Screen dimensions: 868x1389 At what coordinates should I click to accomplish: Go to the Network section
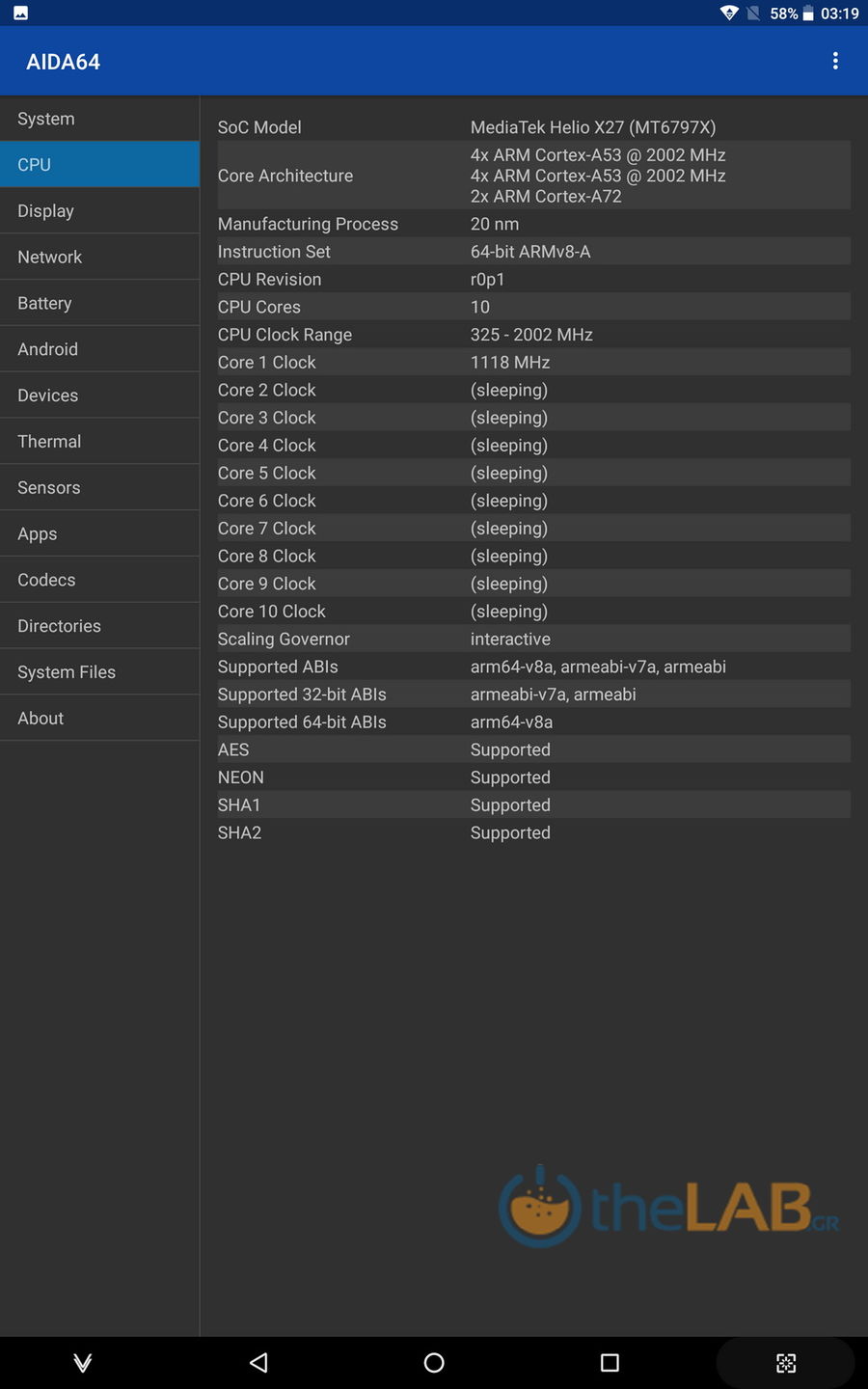click(99, 258)
